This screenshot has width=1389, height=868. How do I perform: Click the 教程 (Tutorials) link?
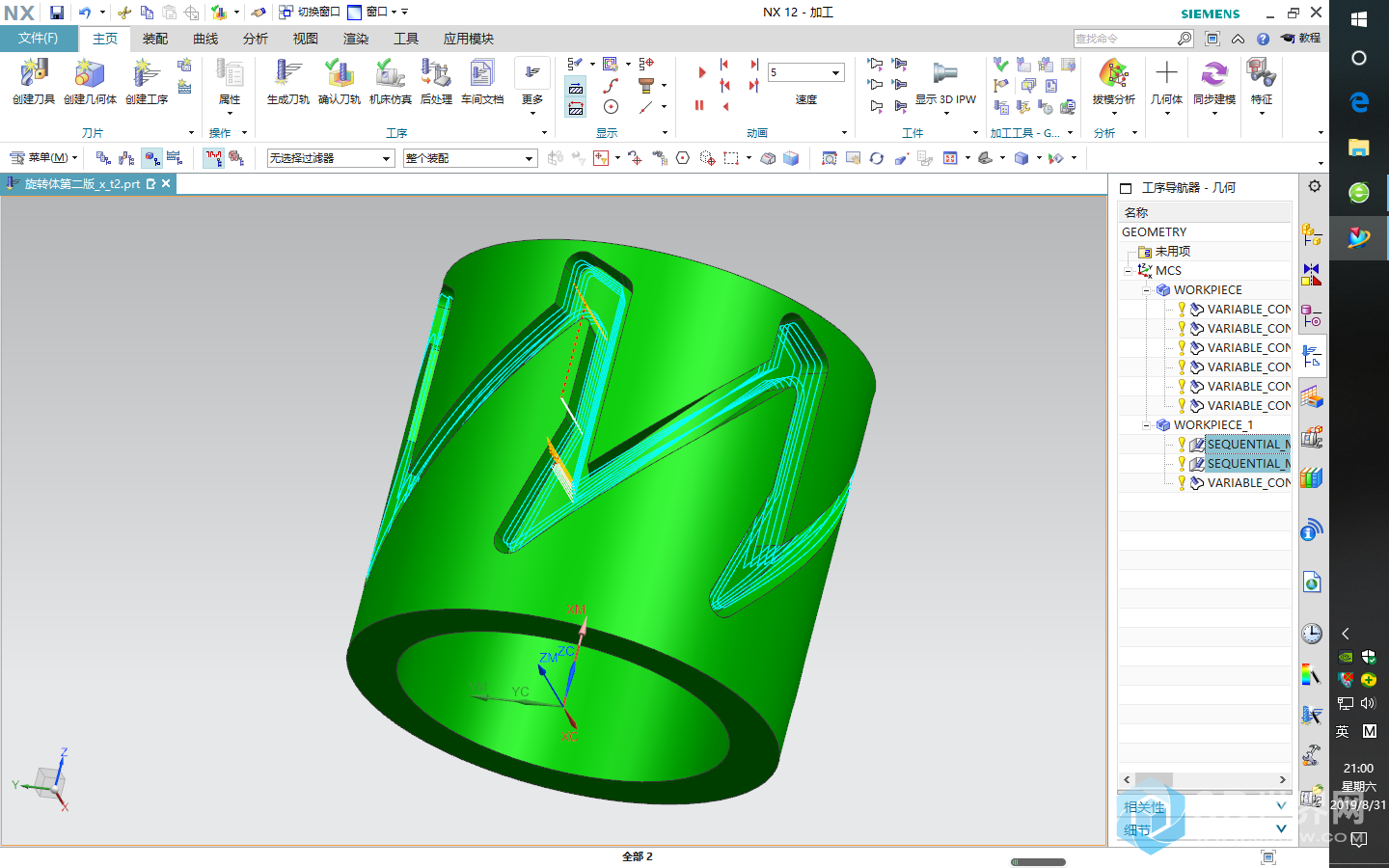[x=1301, y=39]
